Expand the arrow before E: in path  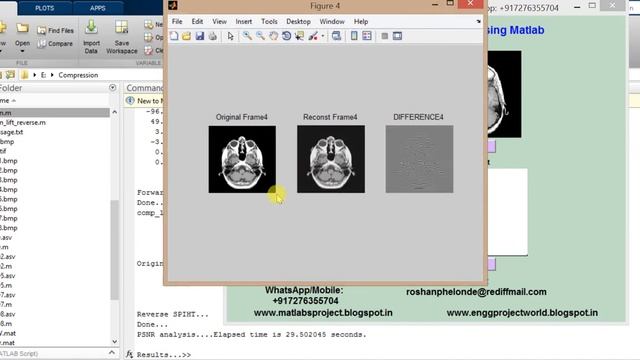pyautogui.click(x=35, y=75)
